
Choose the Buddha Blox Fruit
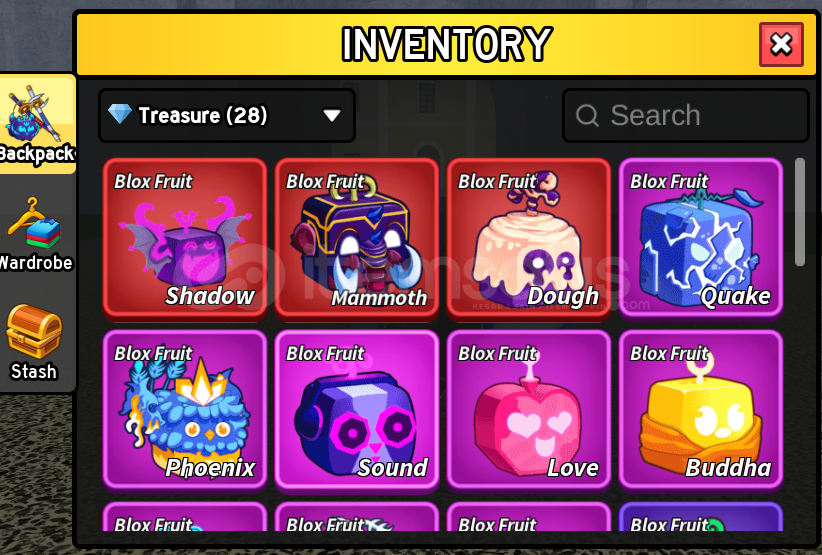tap(700, 410)
